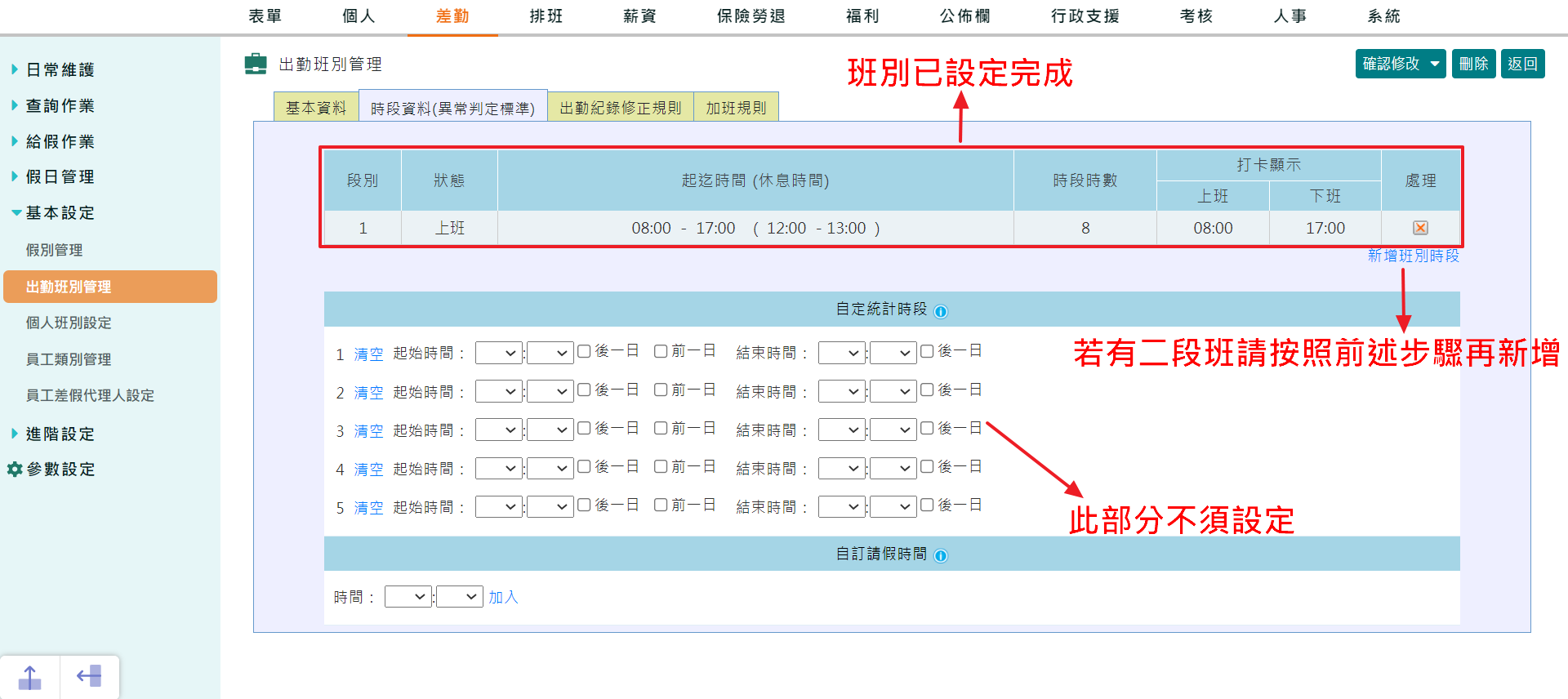This screenshot has height=699, width=1568.
Task: Open 員工類別管理 in the sidebar
Action: click(69, 359)
